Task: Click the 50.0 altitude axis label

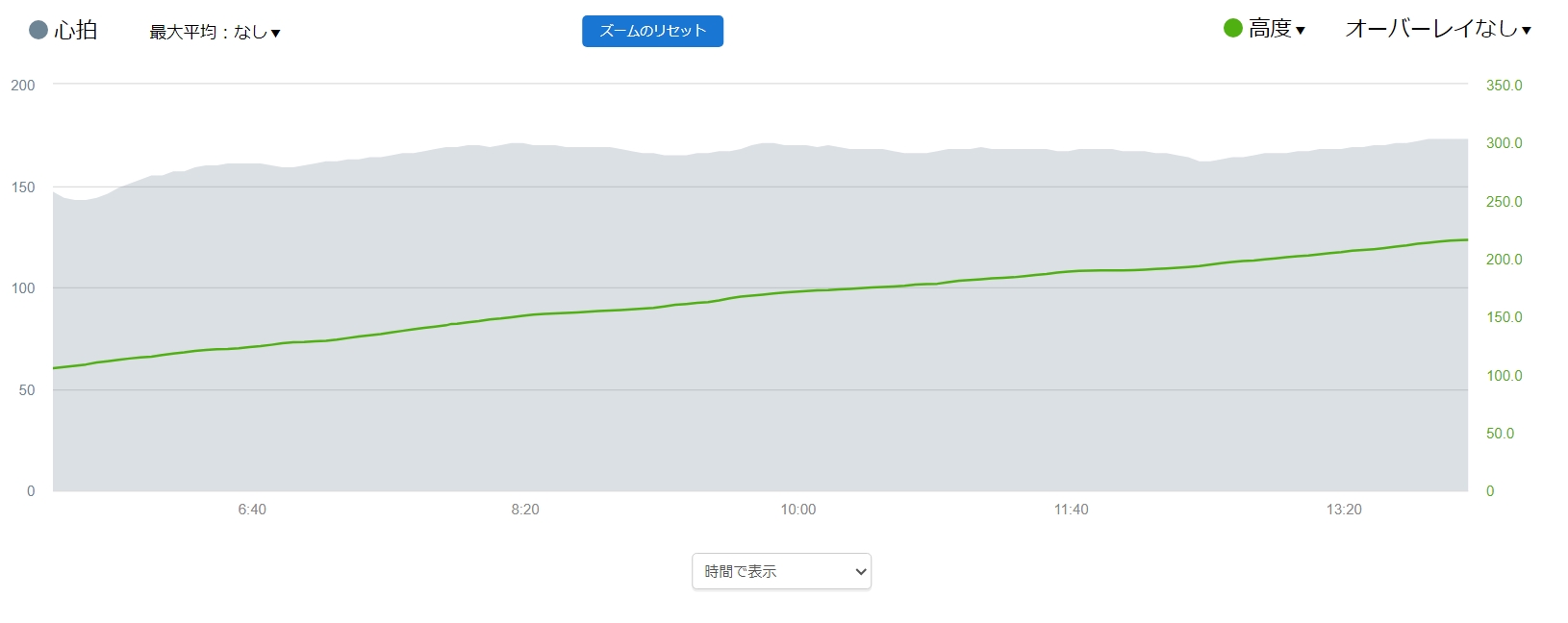Action: pos(1500,434)
